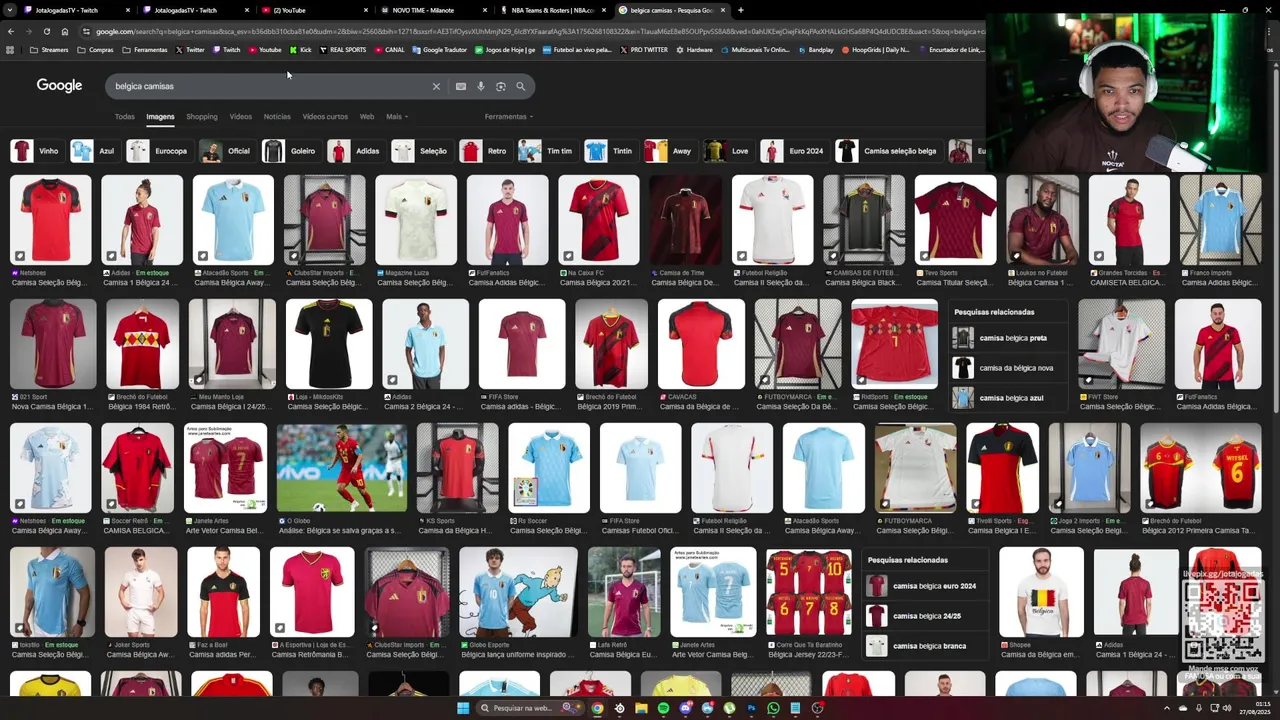Start voice search with microphone icon
The height and width of the screenshot is (720, 1280).
click(x=481, y=86)
